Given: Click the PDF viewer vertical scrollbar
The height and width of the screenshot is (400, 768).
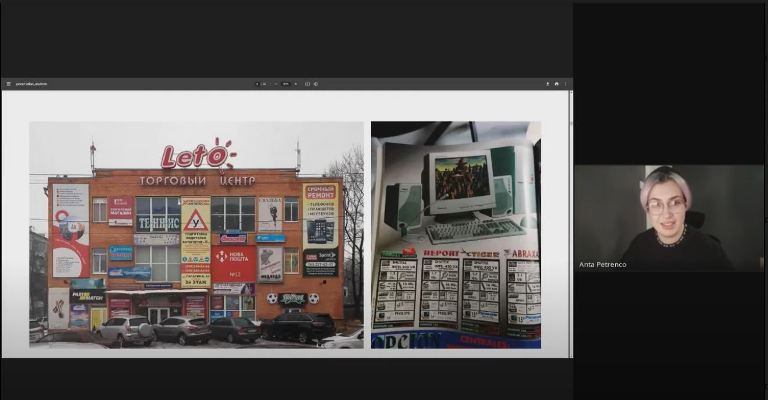Looking at the screenshot, I should (571, 224).
